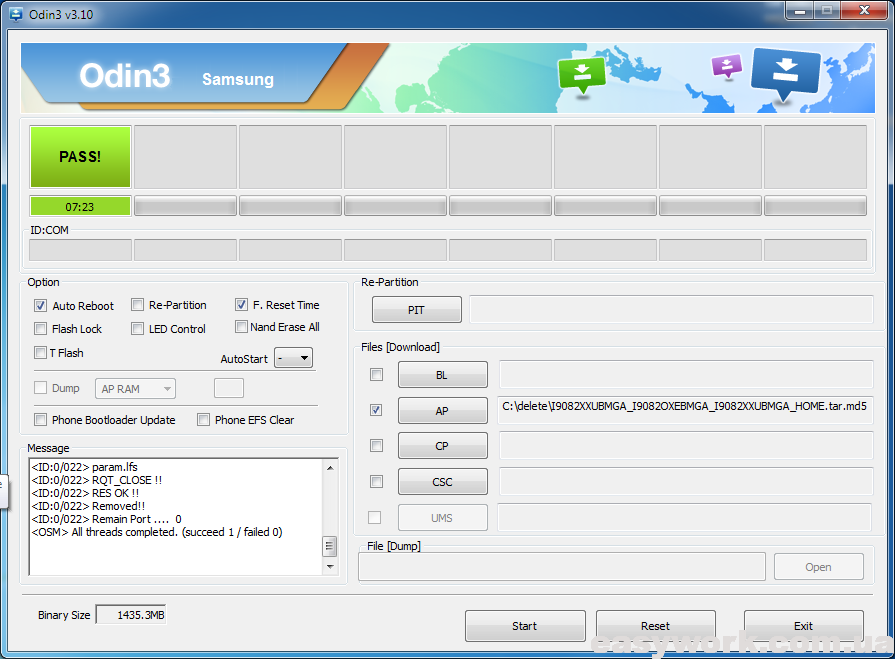This screenshot has width=895, height=659.
Task: Click the AP file button
Action: 442,410
